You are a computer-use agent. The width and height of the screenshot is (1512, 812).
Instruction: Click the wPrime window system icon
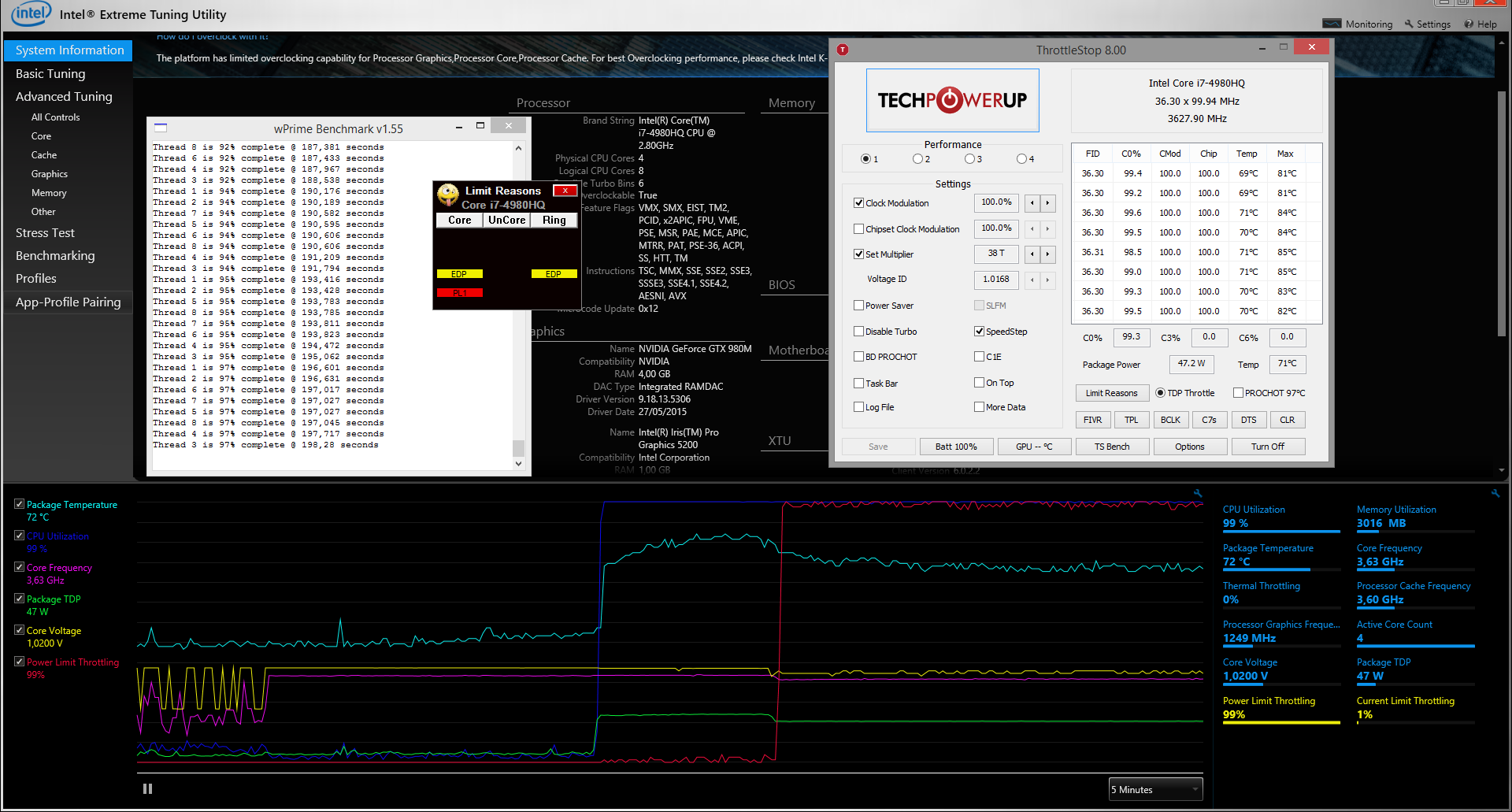[x=161, y=128]
